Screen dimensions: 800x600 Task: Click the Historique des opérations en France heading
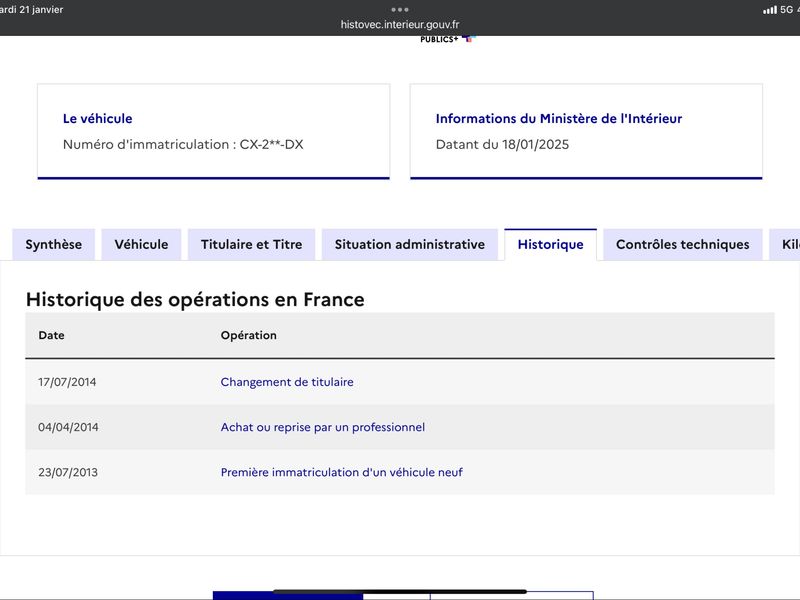[195, 299]
